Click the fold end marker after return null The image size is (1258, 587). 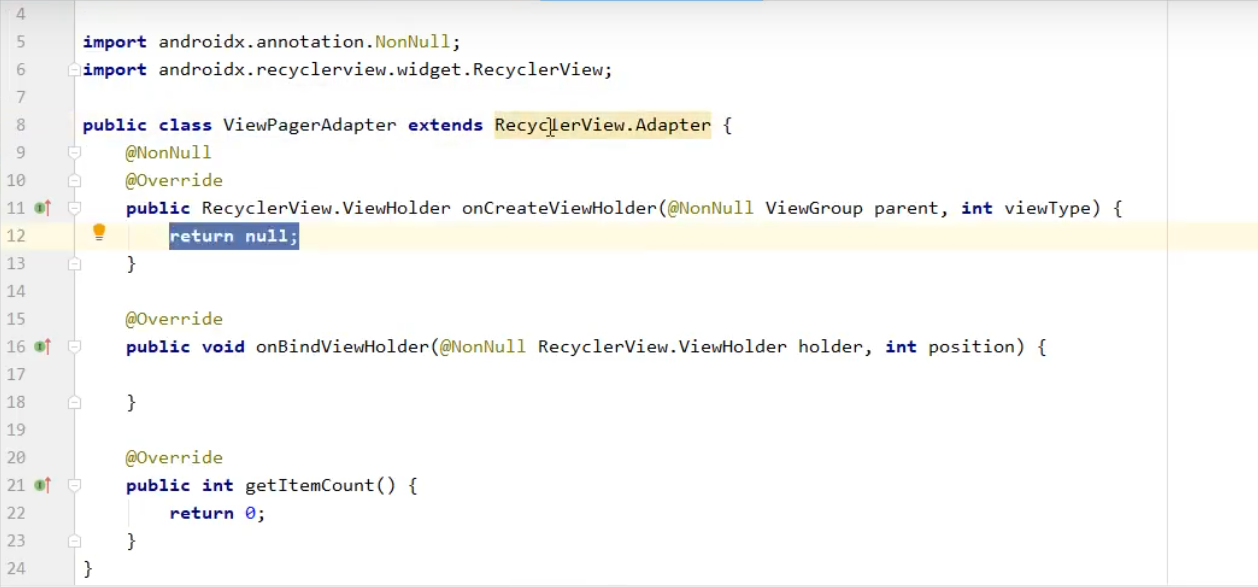(74, 264)
